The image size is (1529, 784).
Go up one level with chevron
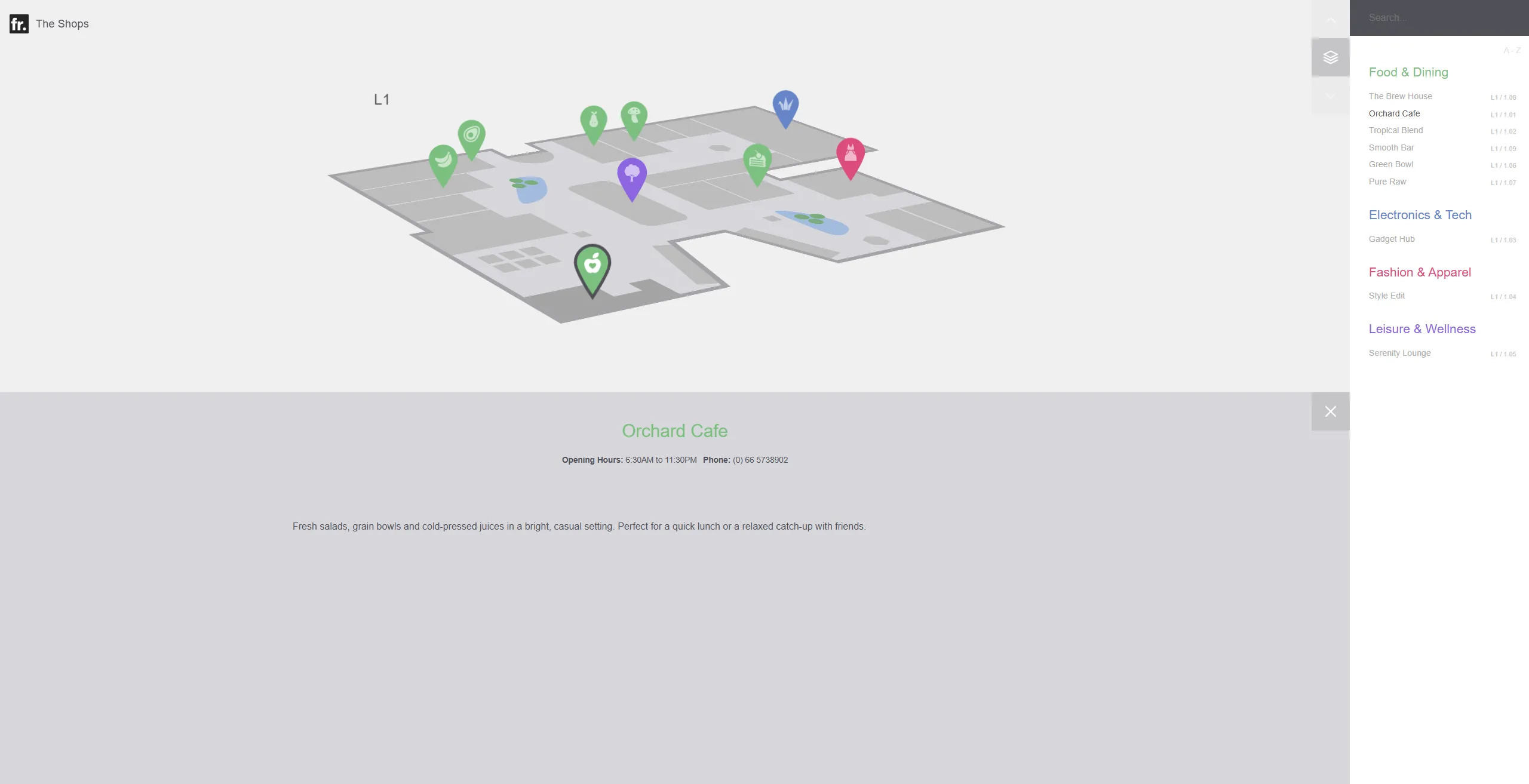point(1330,21)
